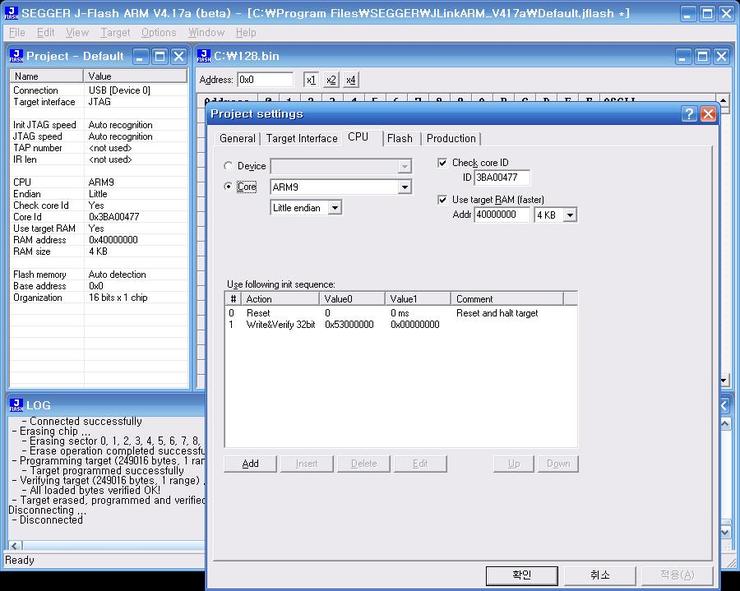Close the Project settings dialog

(708, 114)
